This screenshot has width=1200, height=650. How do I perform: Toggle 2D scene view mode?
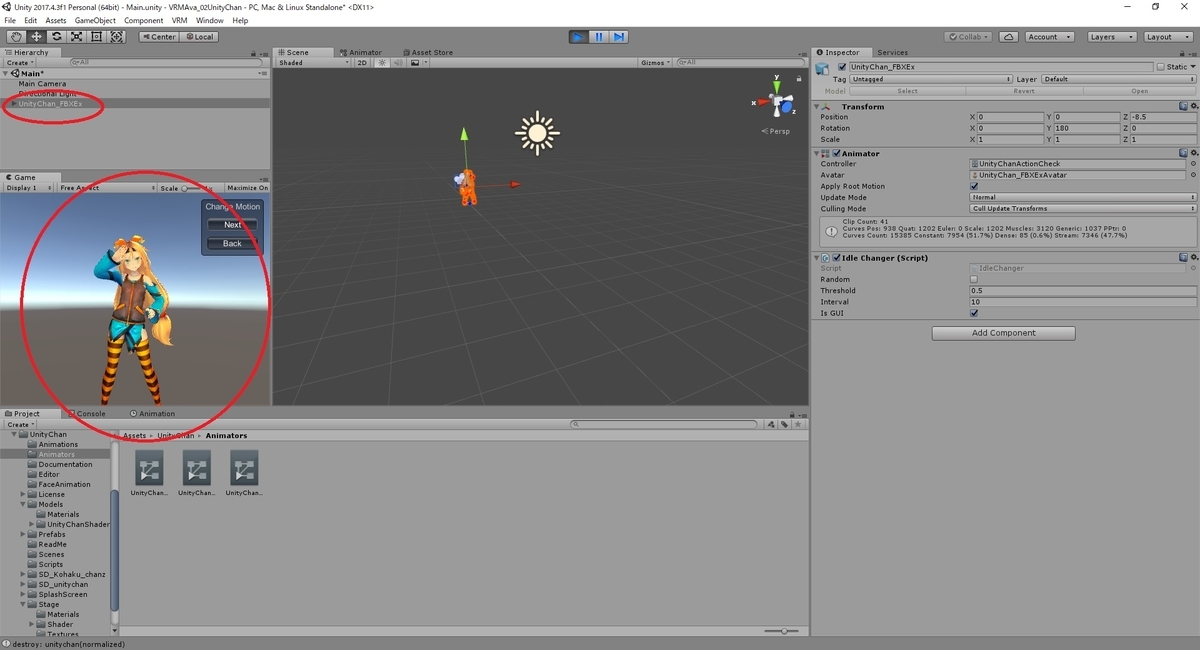pos(363,62)
